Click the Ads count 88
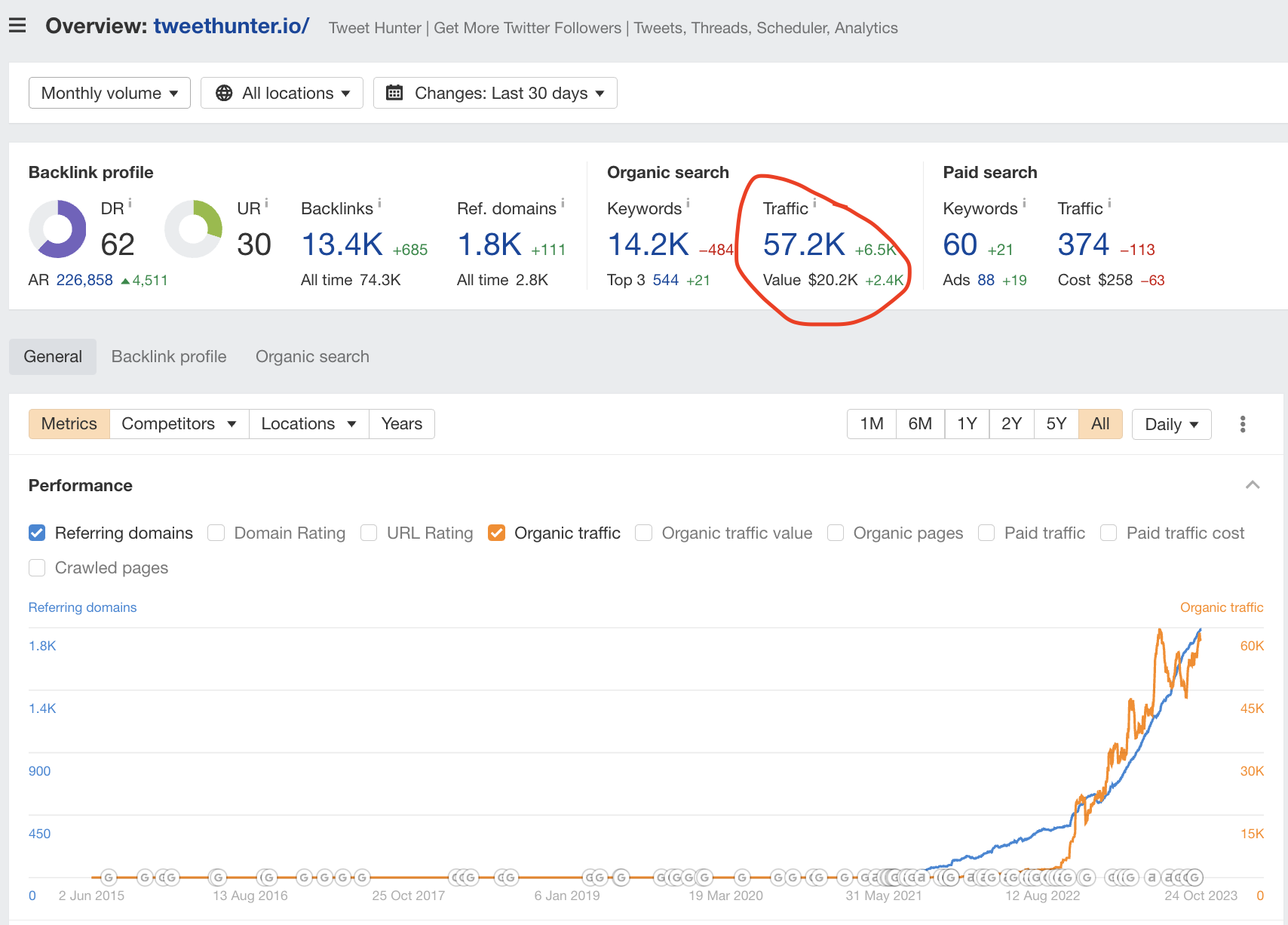Screen dimensions: 1288x925 pos(986,280)
